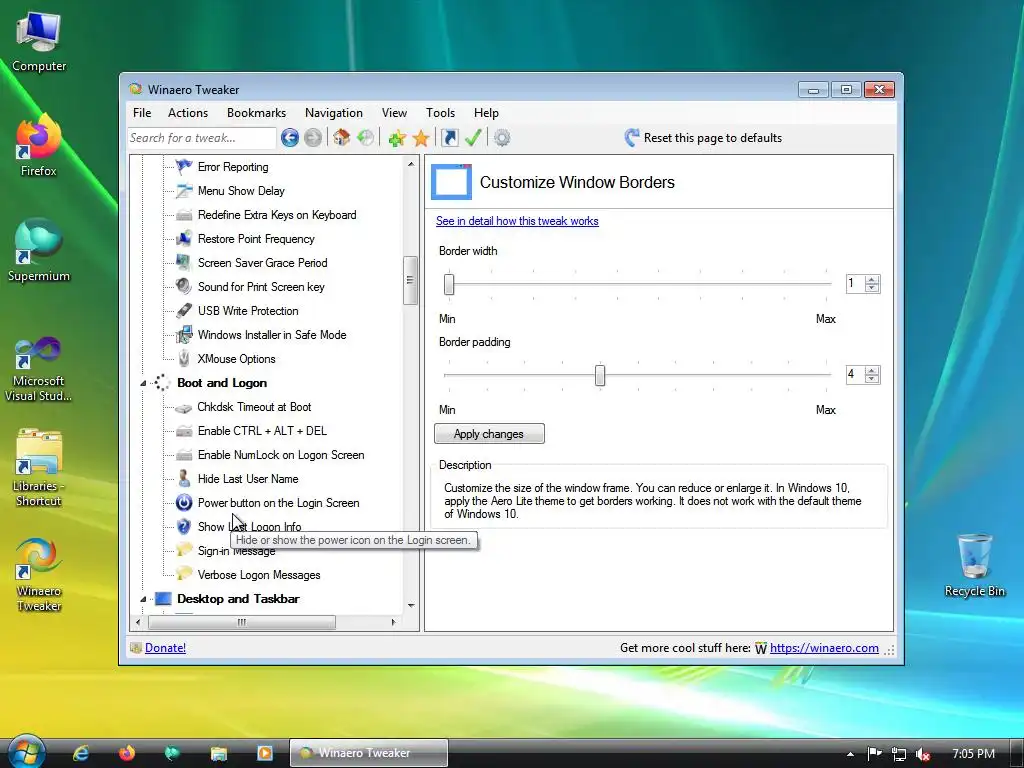Click the Apply changes button

point(489,434)
